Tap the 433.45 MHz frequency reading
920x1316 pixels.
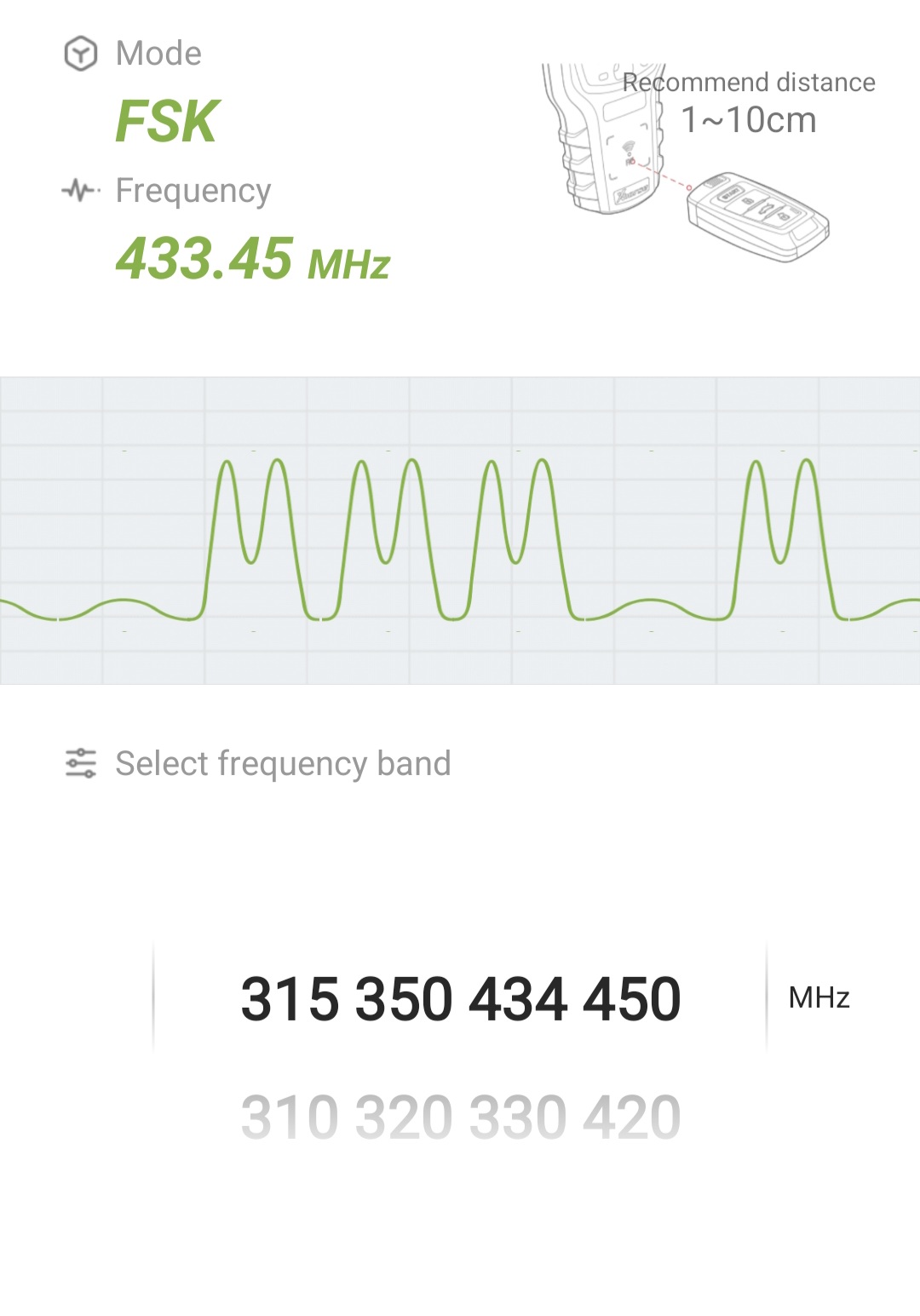point(253,259)
